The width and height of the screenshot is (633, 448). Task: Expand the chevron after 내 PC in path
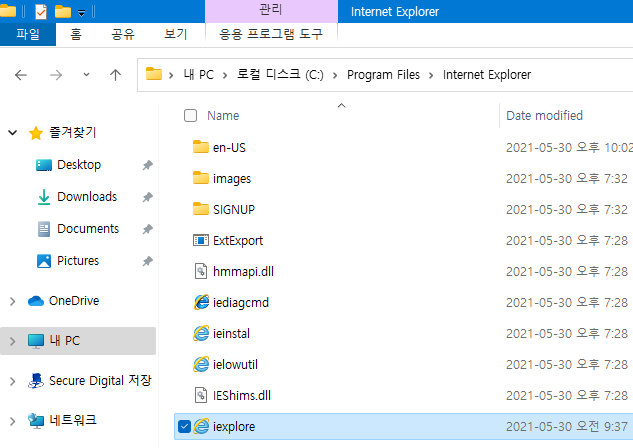pyautogui.click(x=225, y=75)
